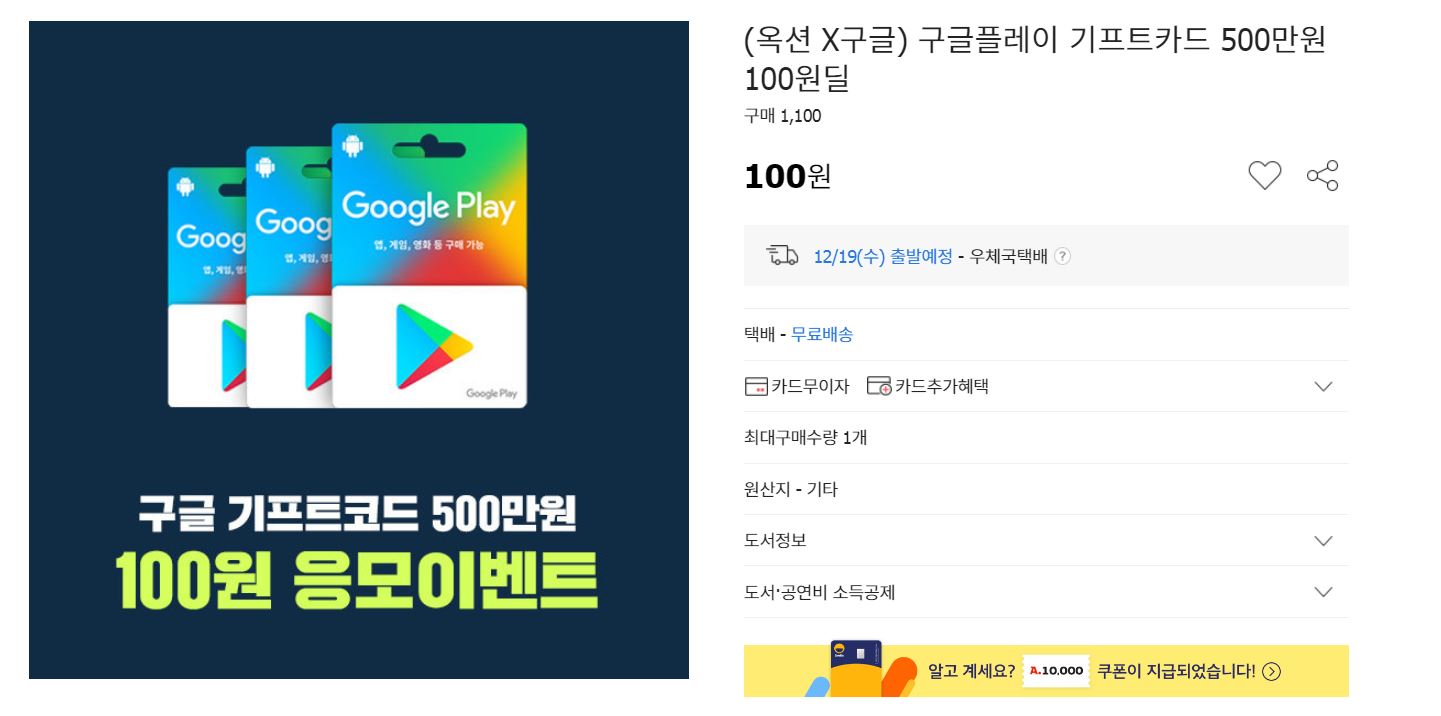Viewport: 1441px width, 716px height.
Task: Expand the 도서·공연비 소득공제 section
Action: tap(1323, 592)
